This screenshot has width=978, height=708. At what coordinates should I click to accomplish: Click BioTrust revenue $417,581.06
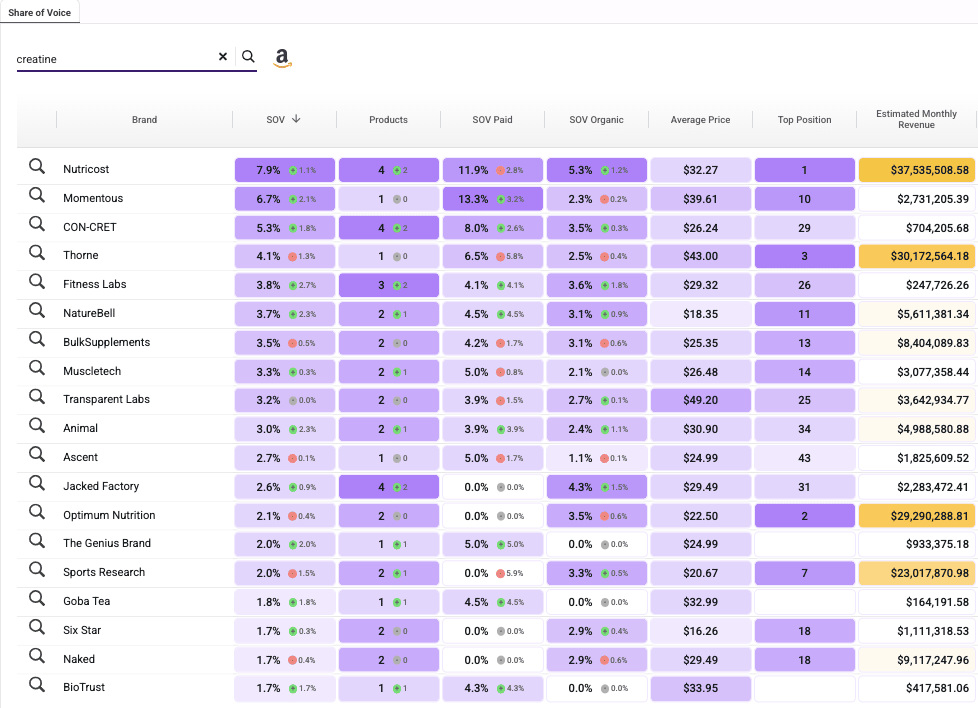[x=917, y=689]
